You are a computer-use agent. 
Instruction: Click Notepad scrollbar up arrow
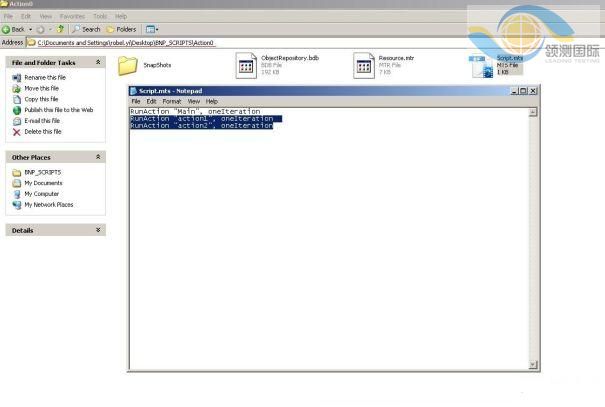pyautogui.click(x=533, y=112)
